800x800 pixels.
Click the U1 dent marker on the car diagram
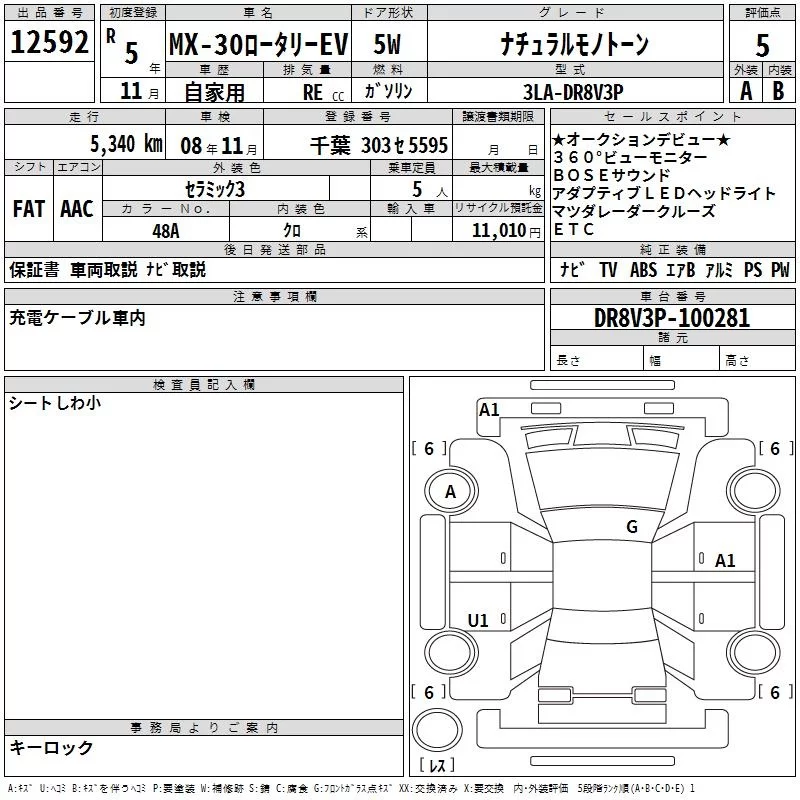(x=478, y=621)
